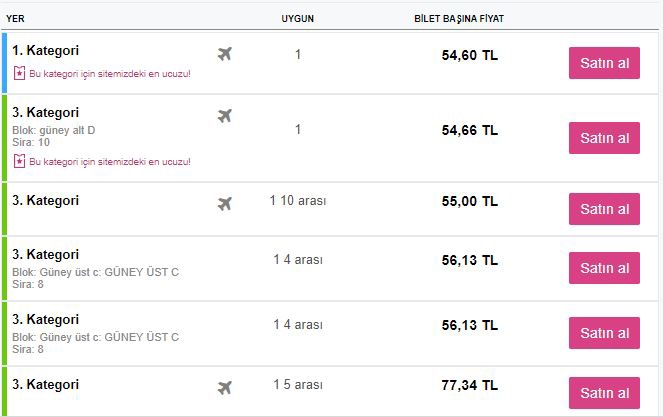663x417 pixels.
Task: Select the 1. Kategori listing title
Action: [x=45, y=50]
